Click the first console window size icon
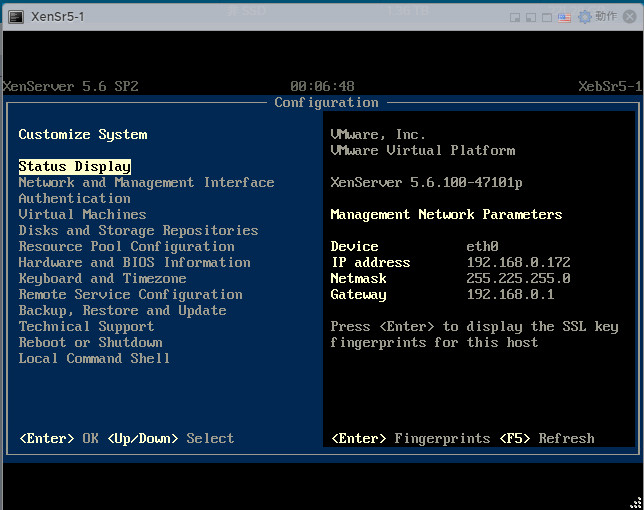This screenshot has height=510, width=644. (515, 17)
